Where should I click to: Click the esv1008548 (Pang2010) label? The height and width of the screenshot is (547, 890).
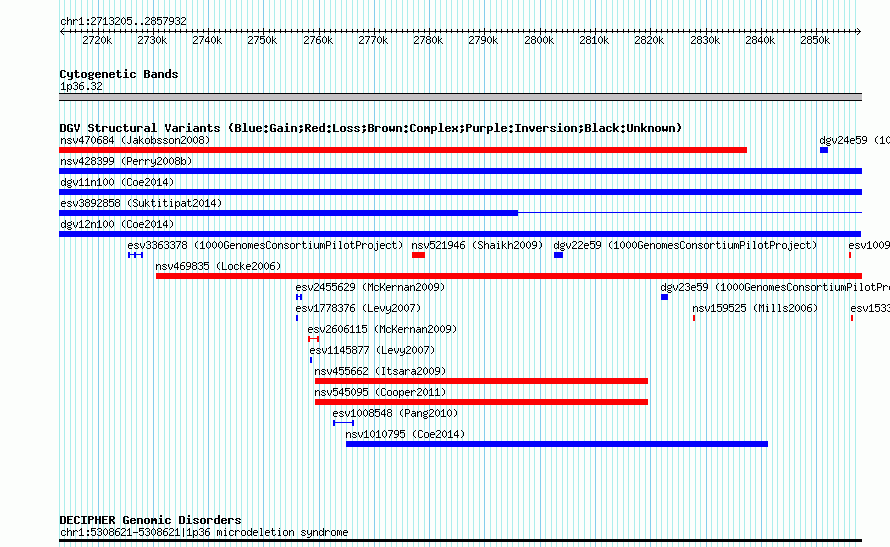tap(395, 413)
